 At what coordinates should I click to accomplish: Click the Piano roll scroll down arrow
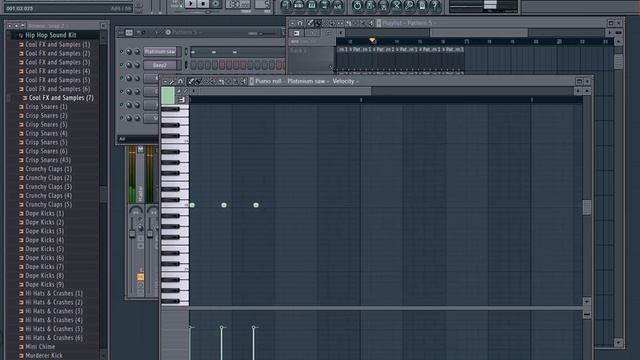click(x=587, y=302)
